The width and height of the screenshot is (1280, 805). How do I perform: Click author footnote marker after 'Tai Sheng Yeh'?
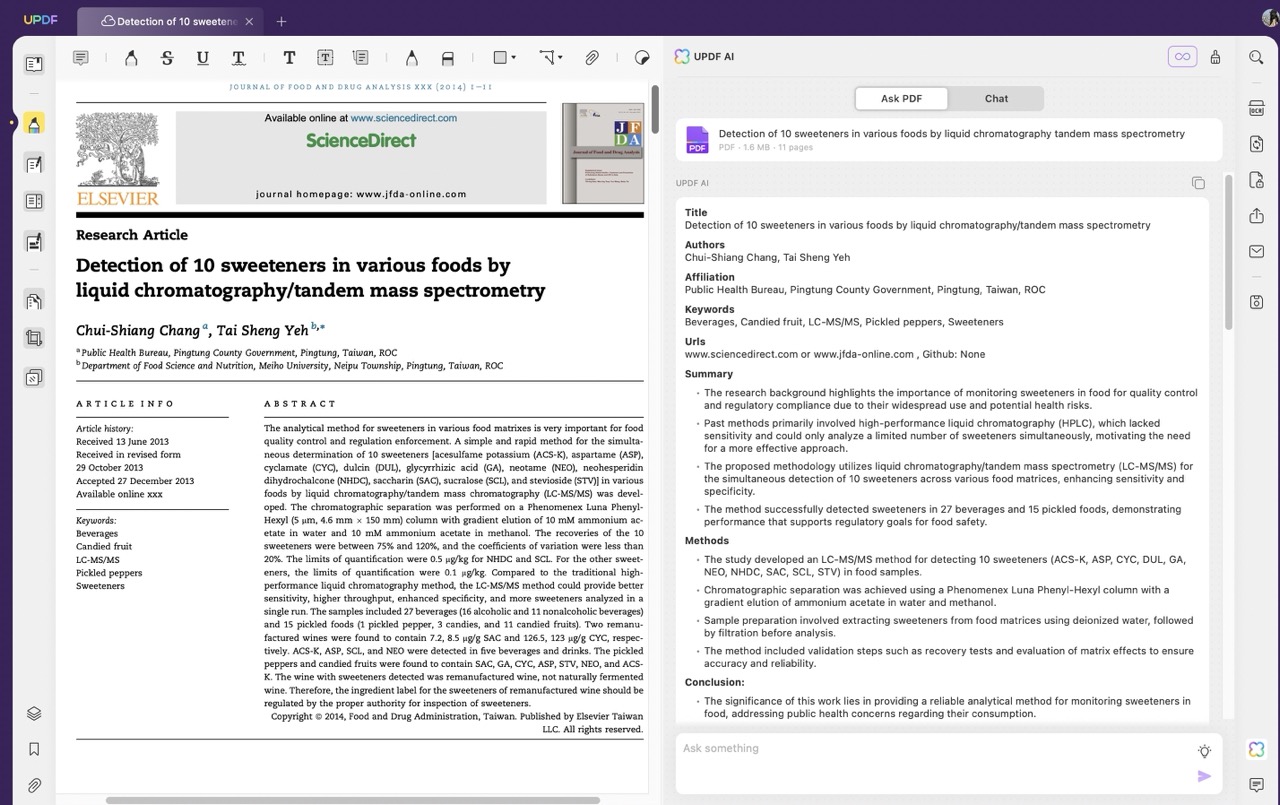pyautogui.click(x=318, y=327)
